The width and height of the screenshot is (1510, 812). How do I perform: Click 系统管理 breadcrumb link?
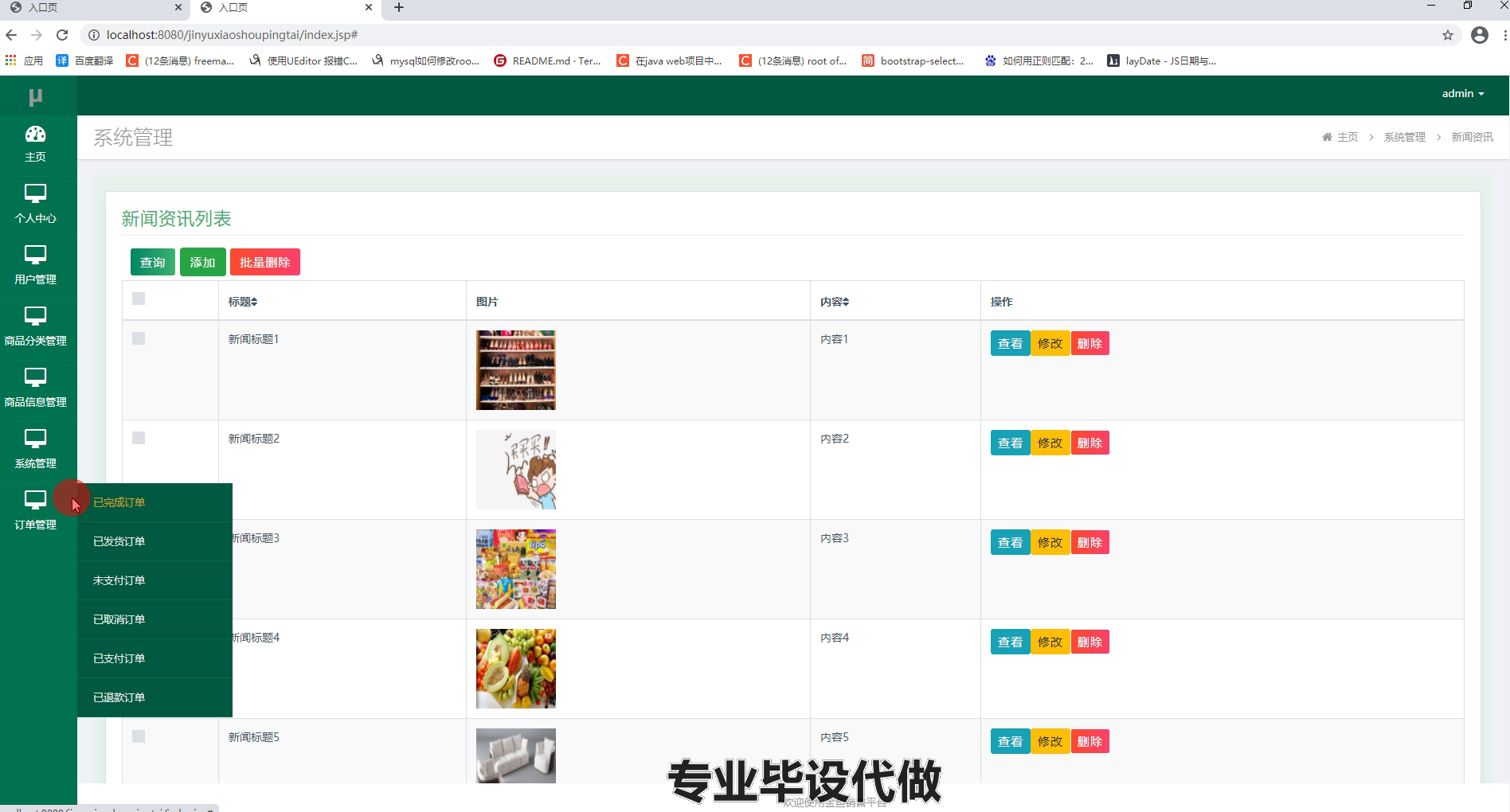click(1404, 137)
